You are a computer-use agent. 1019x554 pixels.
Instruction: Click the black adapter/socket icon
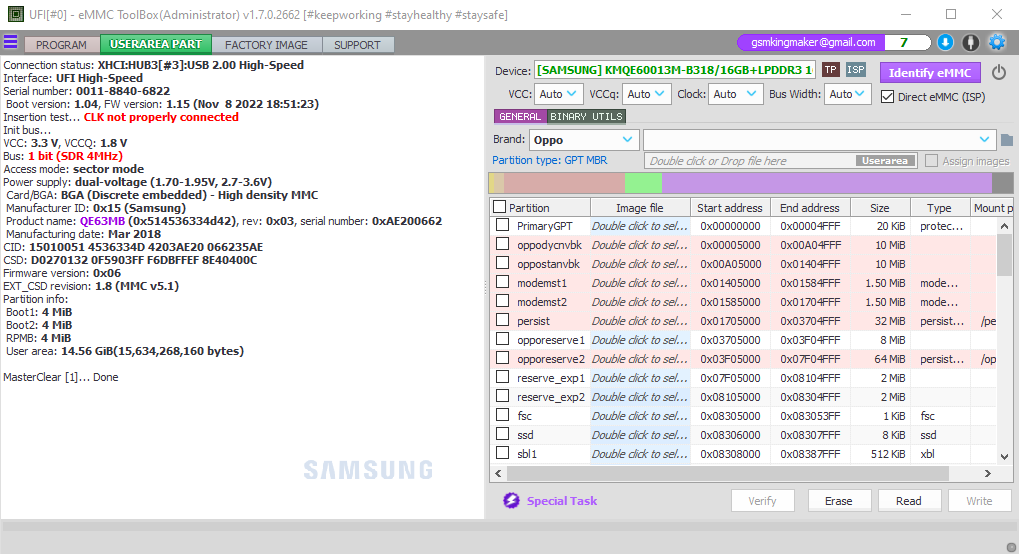pyautogui.click(x=971, y=42)
